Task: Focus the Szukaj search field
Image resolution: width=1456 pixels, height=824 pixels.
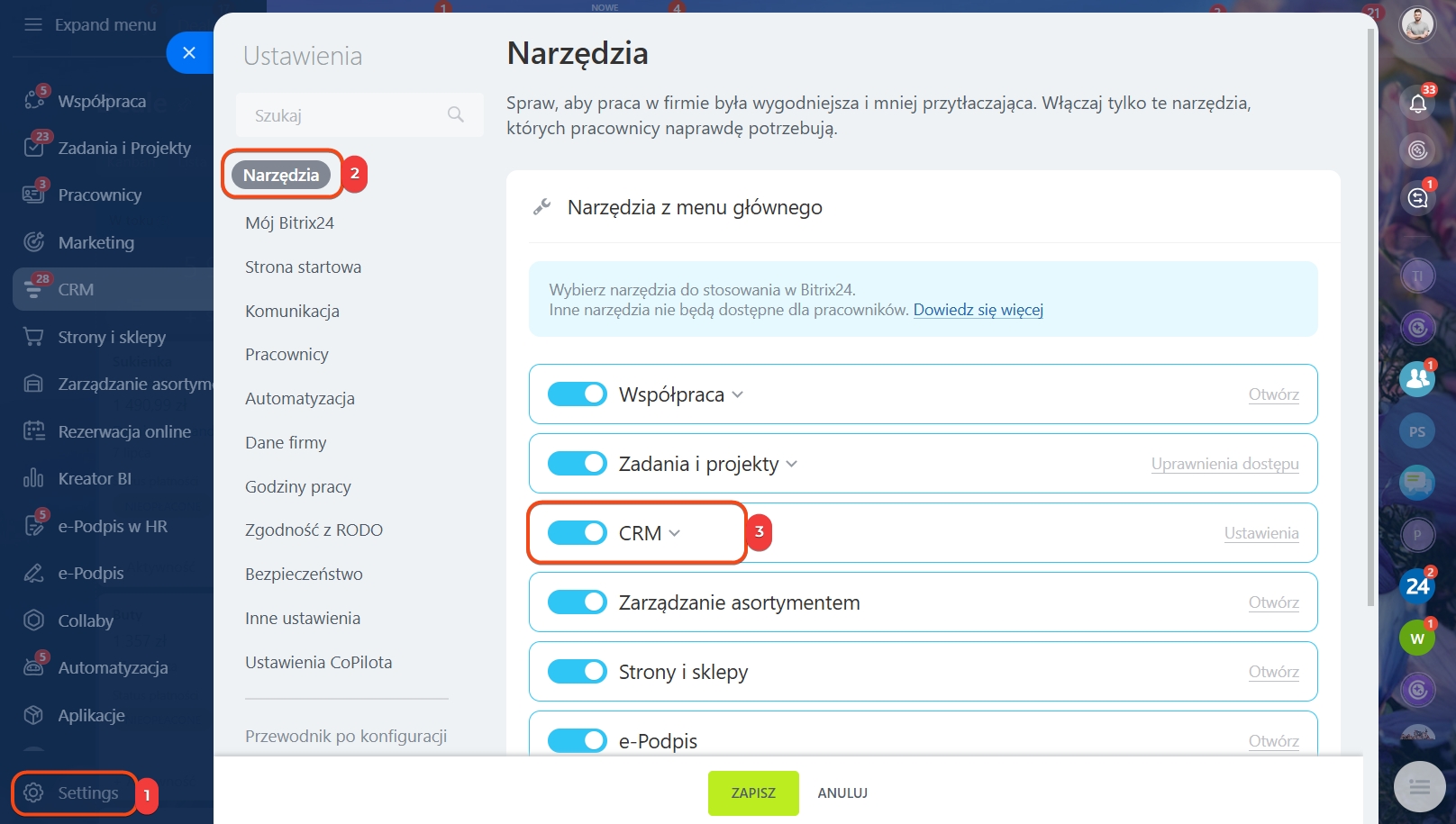Action: tap(359, 114)
